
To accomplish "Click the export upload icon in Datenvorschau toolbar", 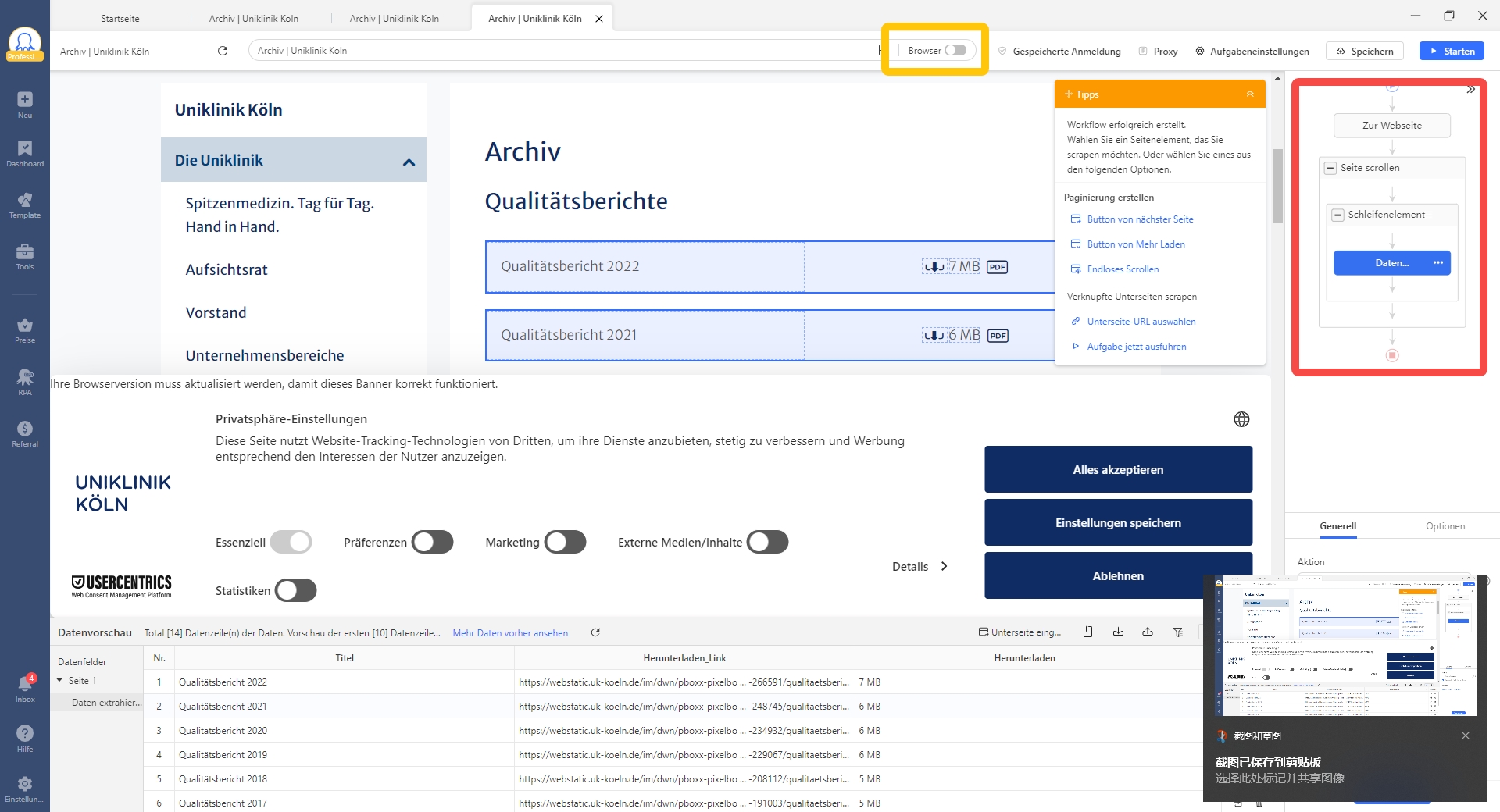I will [x=1148, y=632].
